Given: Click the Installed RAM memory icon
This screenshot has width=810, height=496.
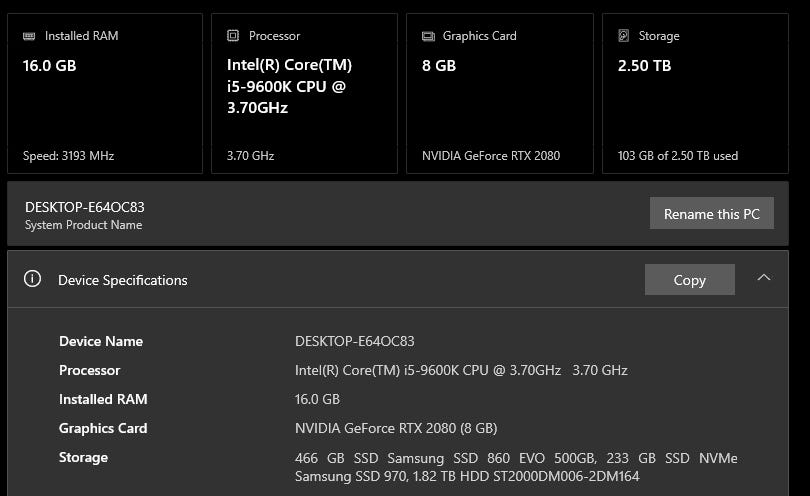Looking at the screenshot, I should tap(29, 36).
